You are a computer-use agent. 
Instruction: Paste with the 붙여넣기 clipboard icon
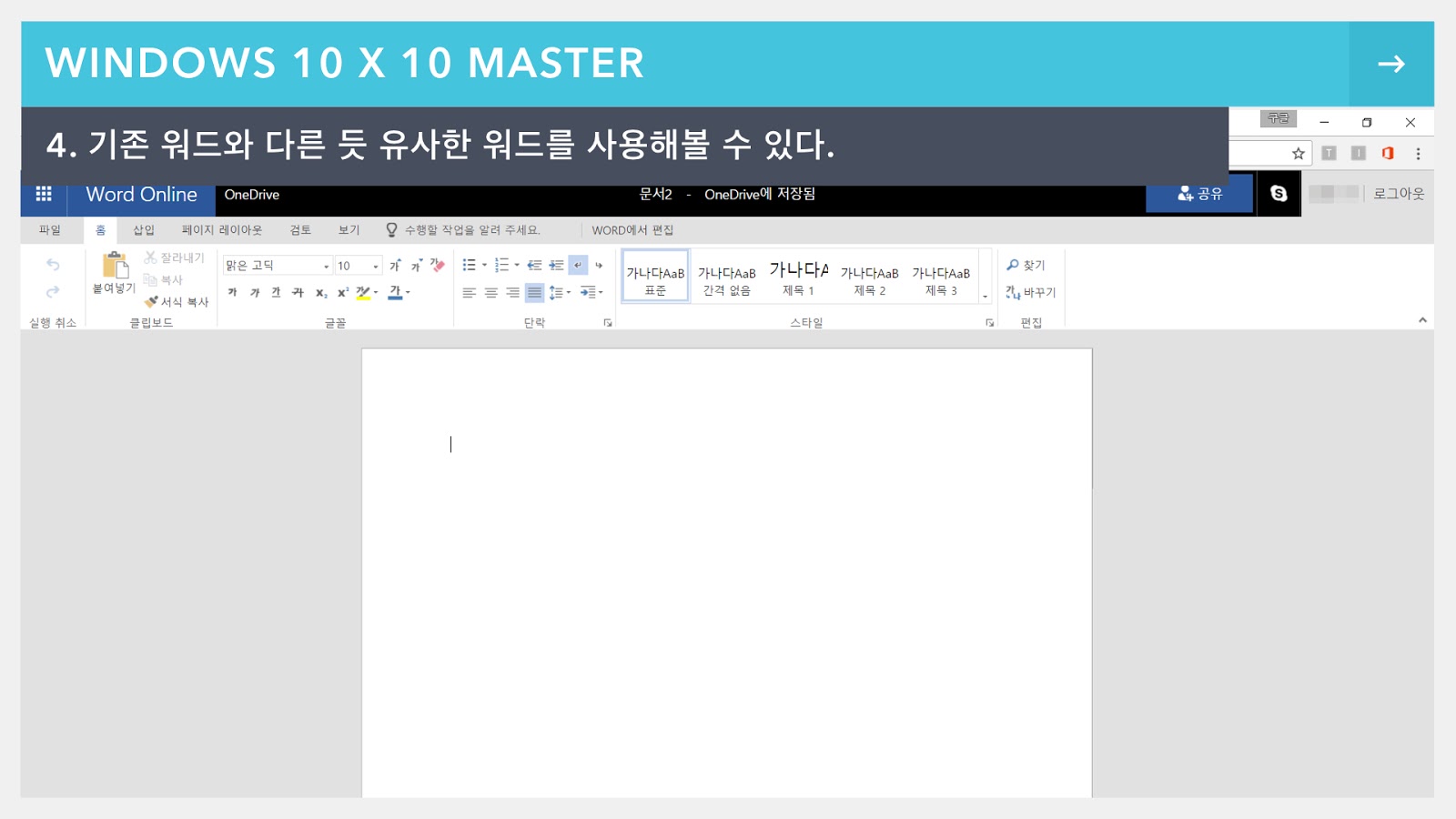click(115, 273)
